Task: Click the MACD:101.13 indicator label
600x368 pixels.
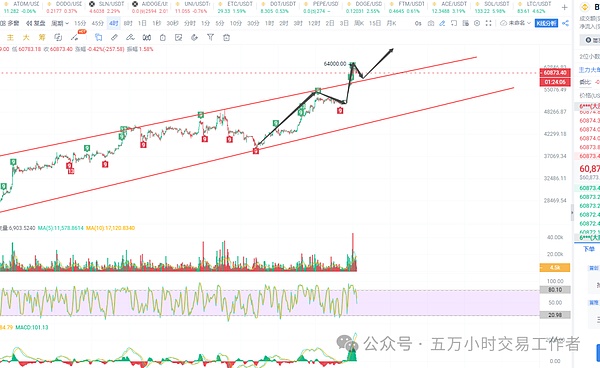Action: (x=32, y=327)
